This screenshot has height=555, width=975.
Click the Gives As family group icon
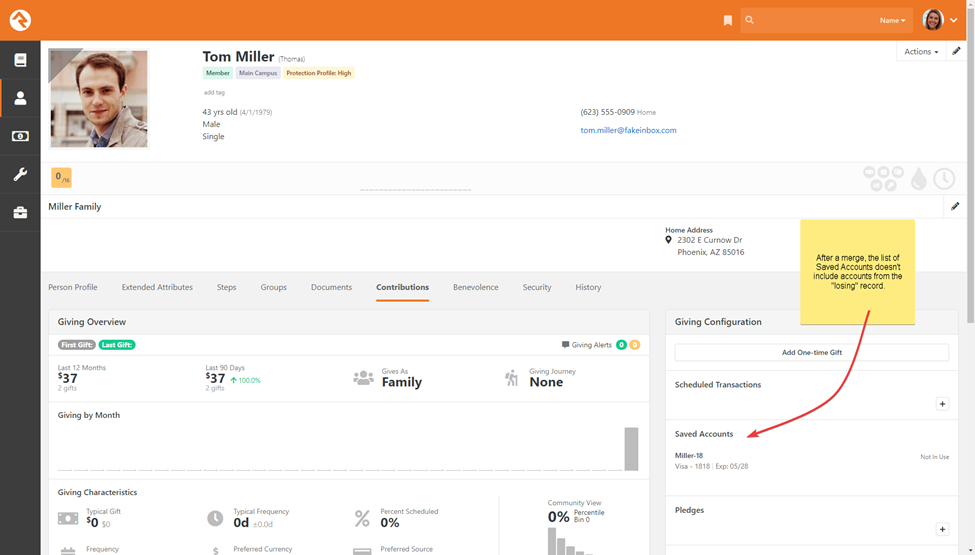pos(363,377)
